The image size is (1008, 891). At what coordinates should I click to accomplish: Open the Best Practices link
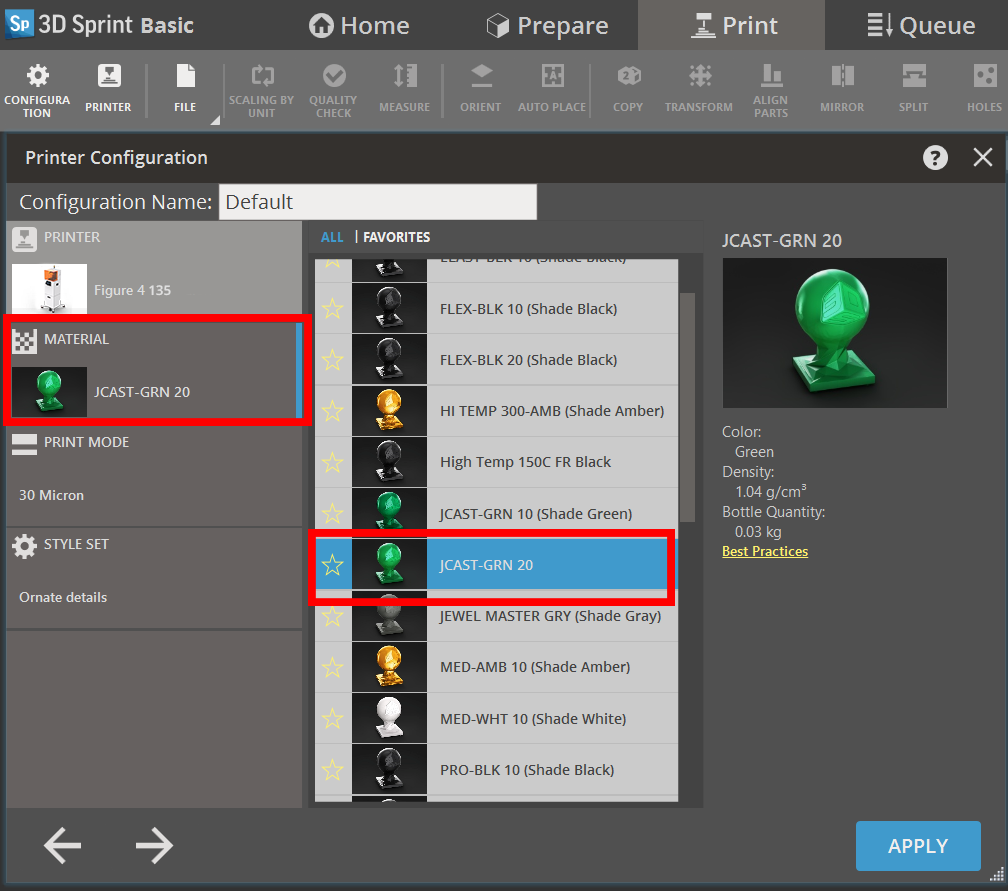[764, 551]
